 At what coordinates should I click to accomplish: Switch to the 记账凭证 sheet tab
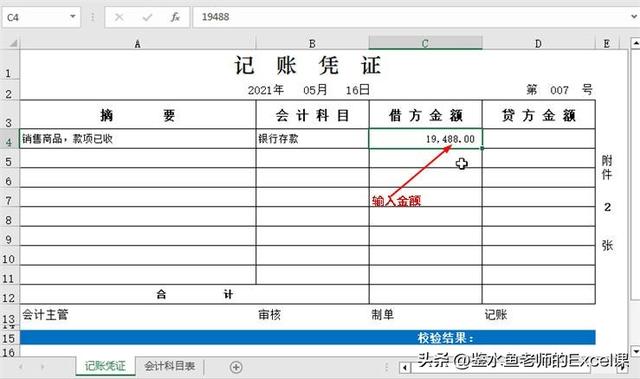pos(105,366)
